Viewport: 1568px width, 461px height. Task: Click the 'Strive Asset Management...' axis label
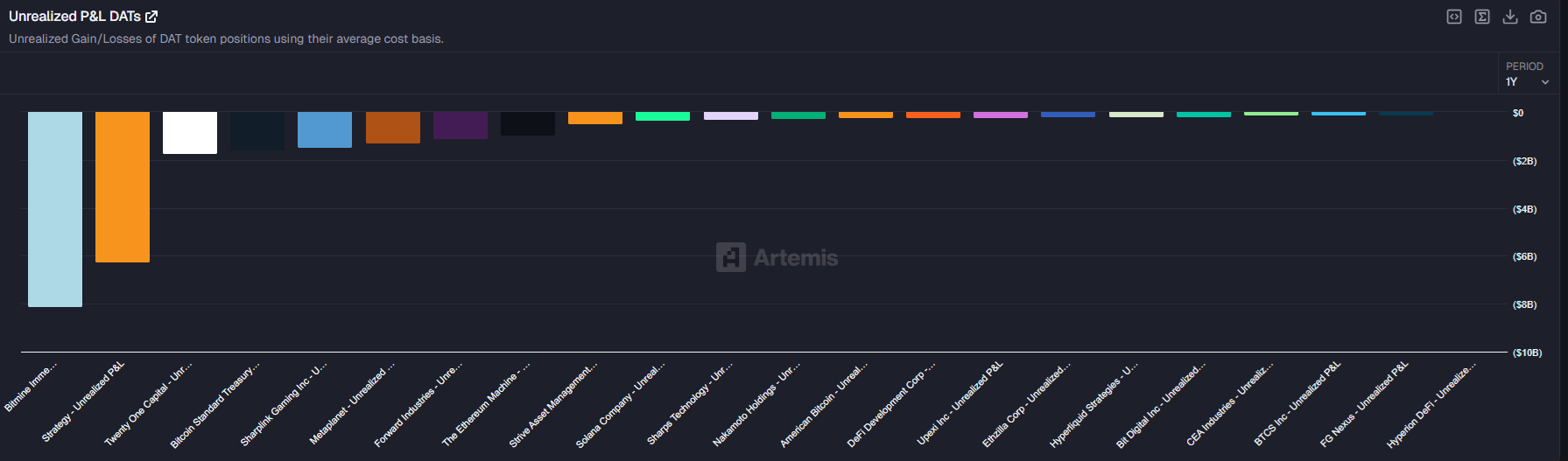553,405
